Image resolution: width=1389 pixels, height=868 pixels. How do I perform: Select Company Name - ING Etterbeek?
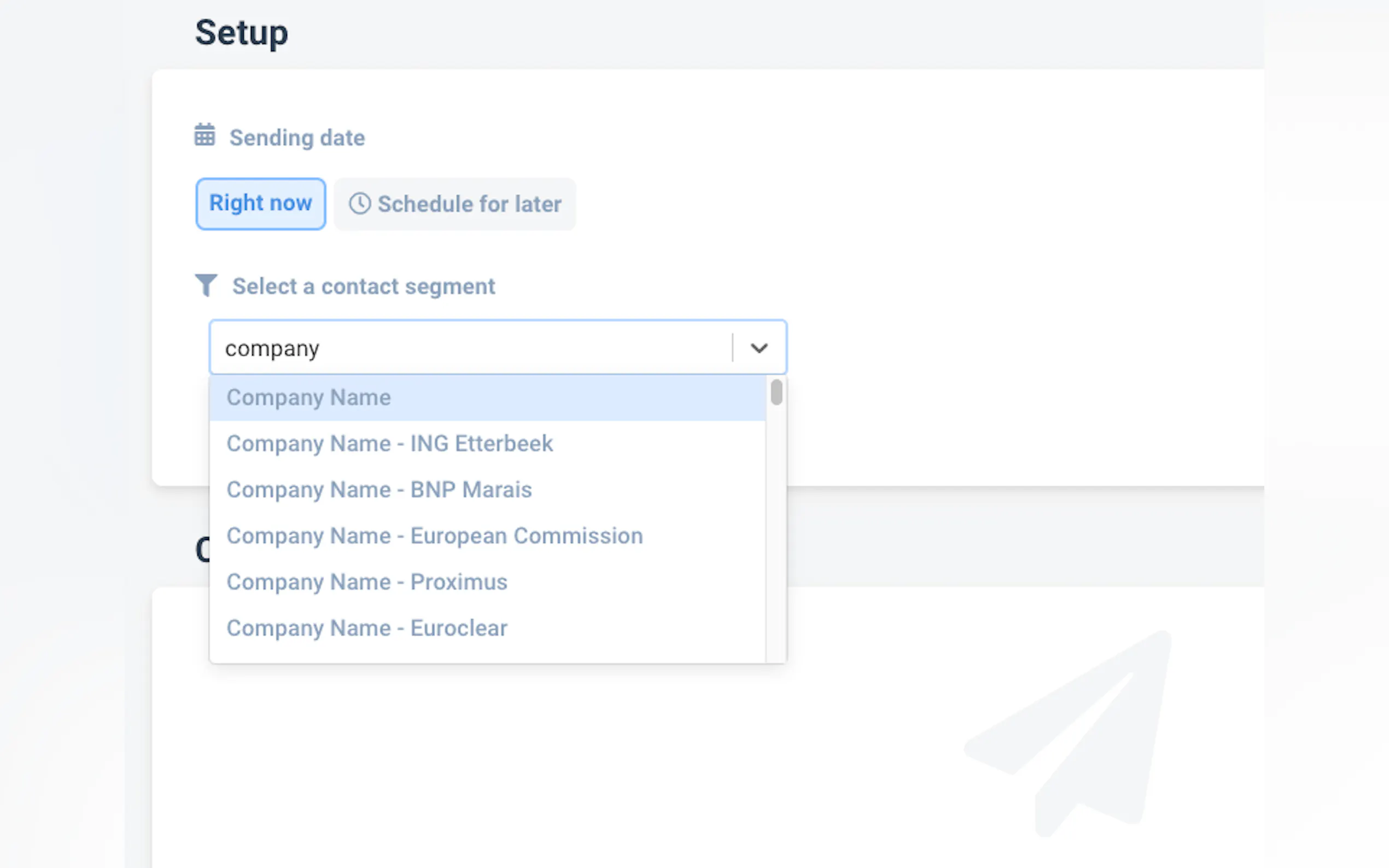(x=389, y=444)
